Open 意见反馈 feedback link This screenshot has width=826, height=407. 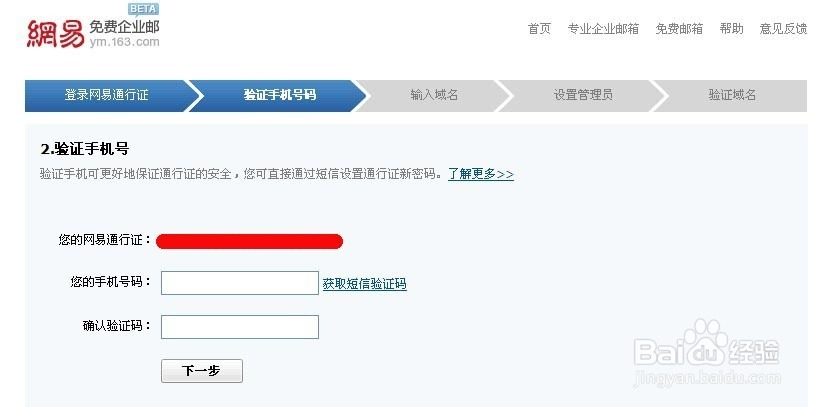783,29
